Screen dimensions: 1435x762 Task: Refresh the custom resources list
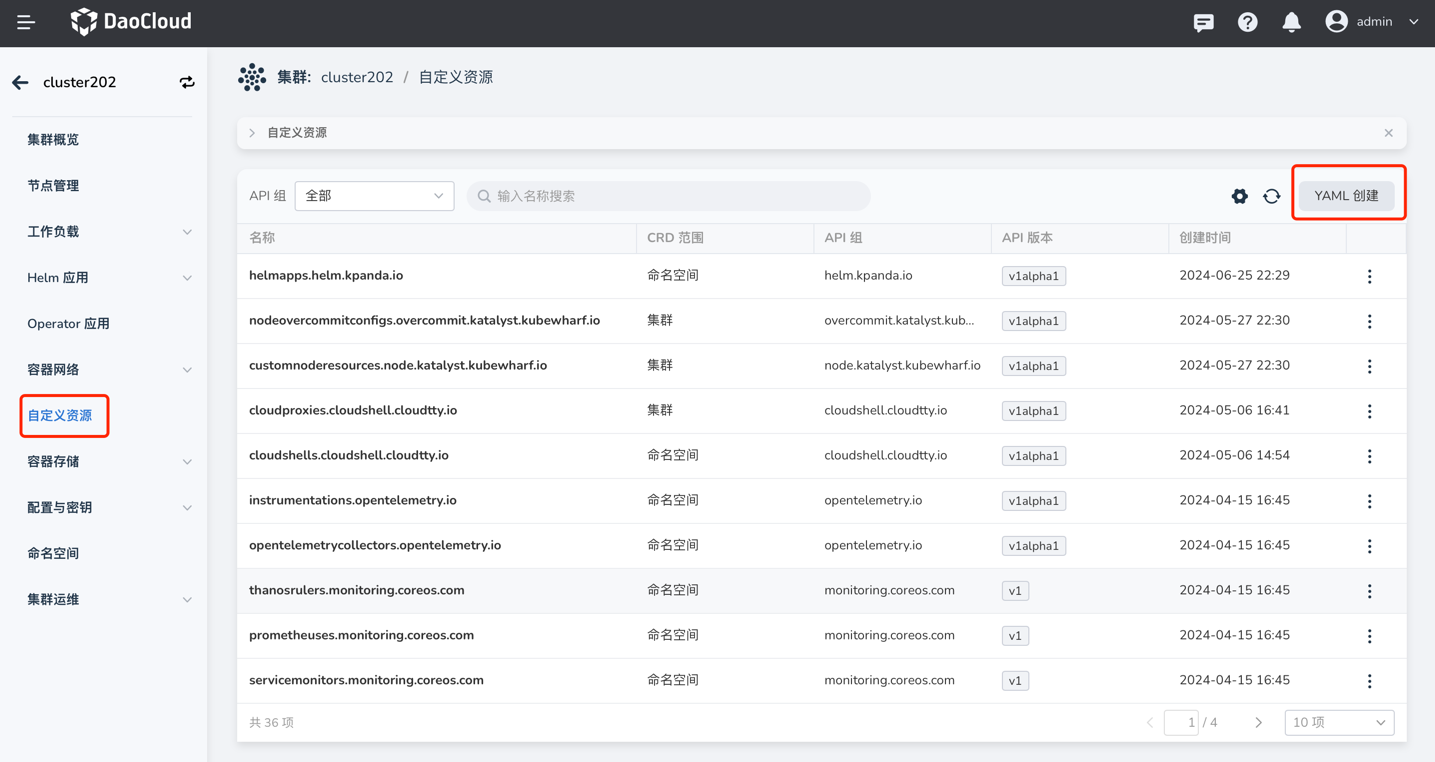tap(1271, 197)
